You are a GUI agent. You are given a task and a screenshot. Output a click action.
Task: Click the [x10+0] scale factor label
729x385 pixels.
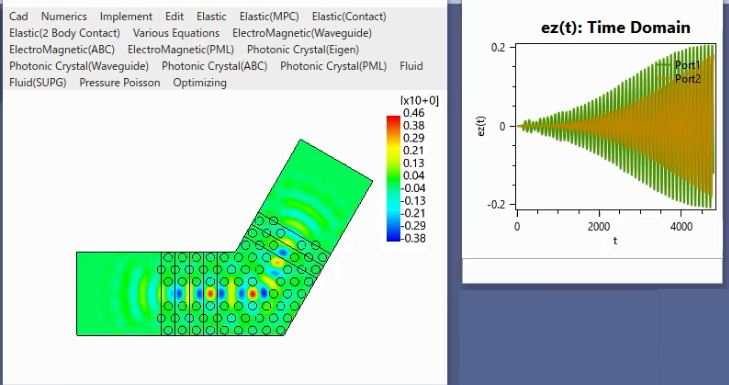(419, 100)
